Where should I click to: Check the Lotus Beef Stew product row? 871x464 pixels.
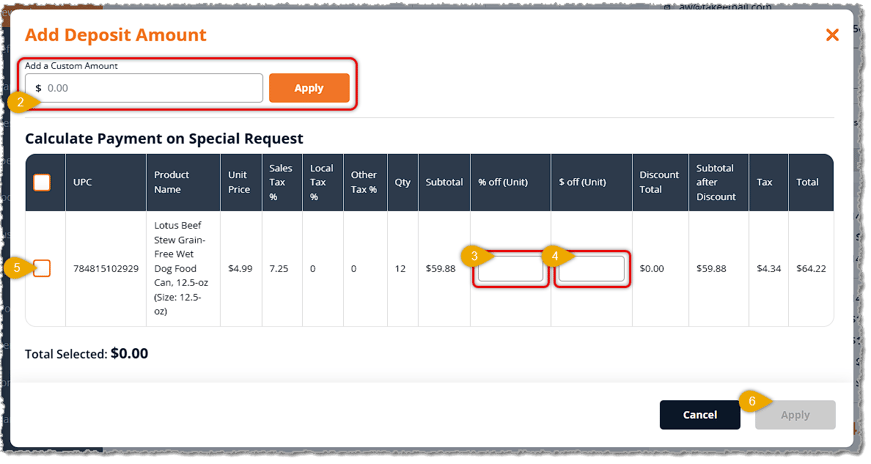click(x=42, y=268)
